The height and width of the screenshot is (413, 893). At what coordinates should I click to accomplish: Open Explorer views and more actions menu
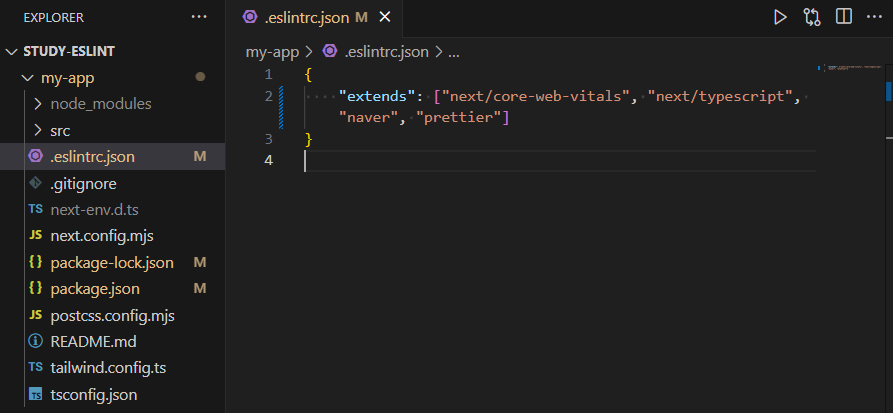pyautogui.click(x=199, y=17)
